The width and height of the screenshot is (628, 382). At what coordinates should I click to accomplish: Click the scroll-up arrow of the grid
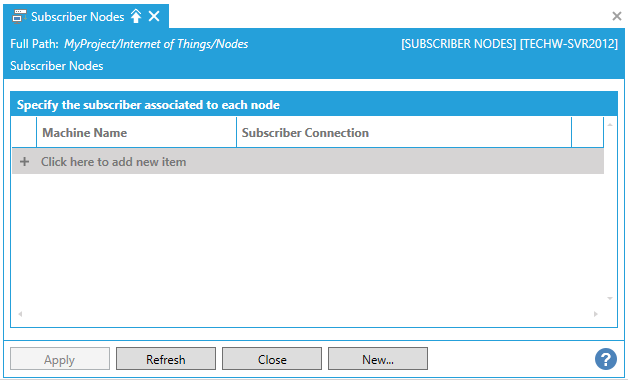[610, 125]
